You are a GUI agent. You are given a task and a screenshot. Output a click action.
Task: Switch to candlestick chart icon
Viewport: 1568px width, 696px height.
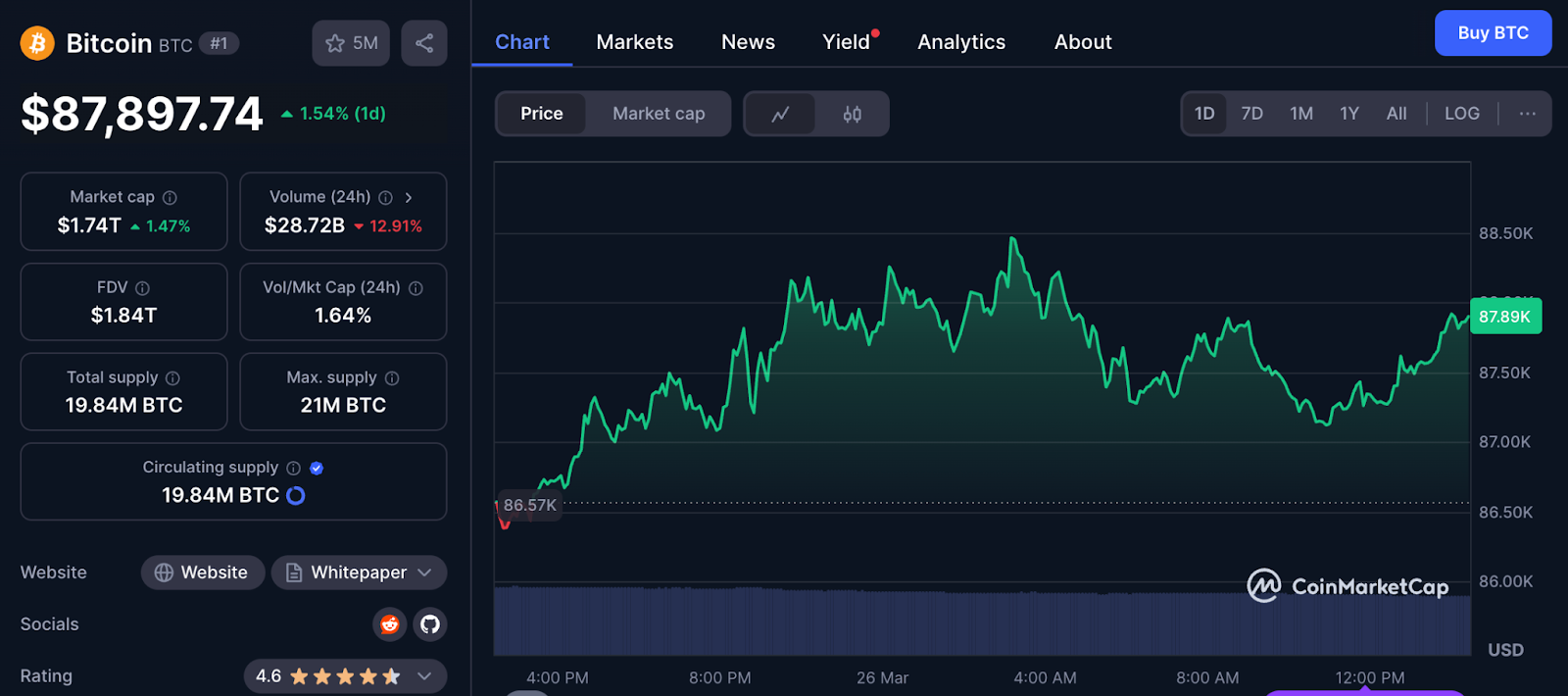852,114
